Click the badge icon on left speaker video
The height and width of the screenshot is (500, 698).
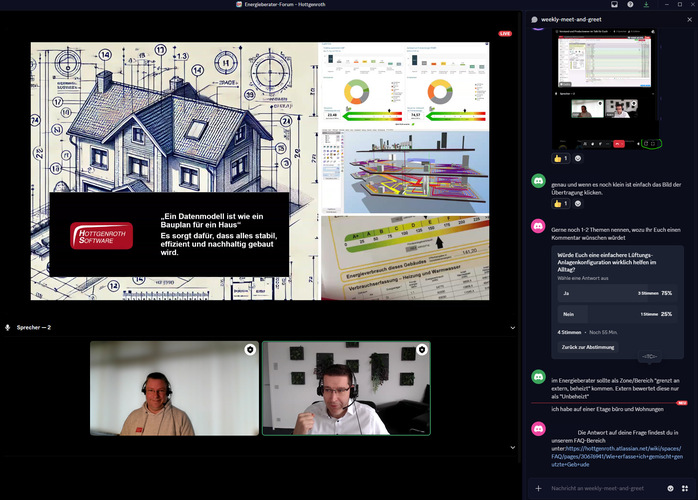pos(250,350)
